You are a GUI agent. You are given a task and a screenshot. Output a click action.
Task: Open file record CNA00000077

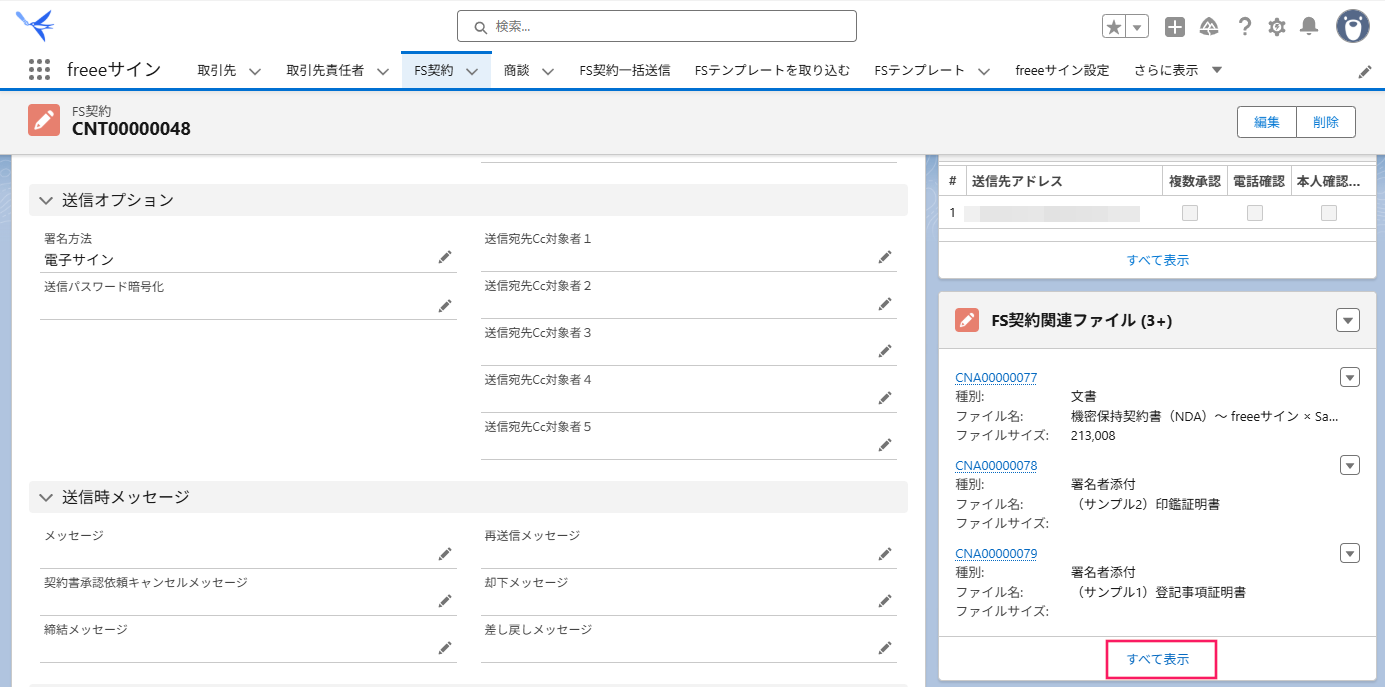point(996,377)
